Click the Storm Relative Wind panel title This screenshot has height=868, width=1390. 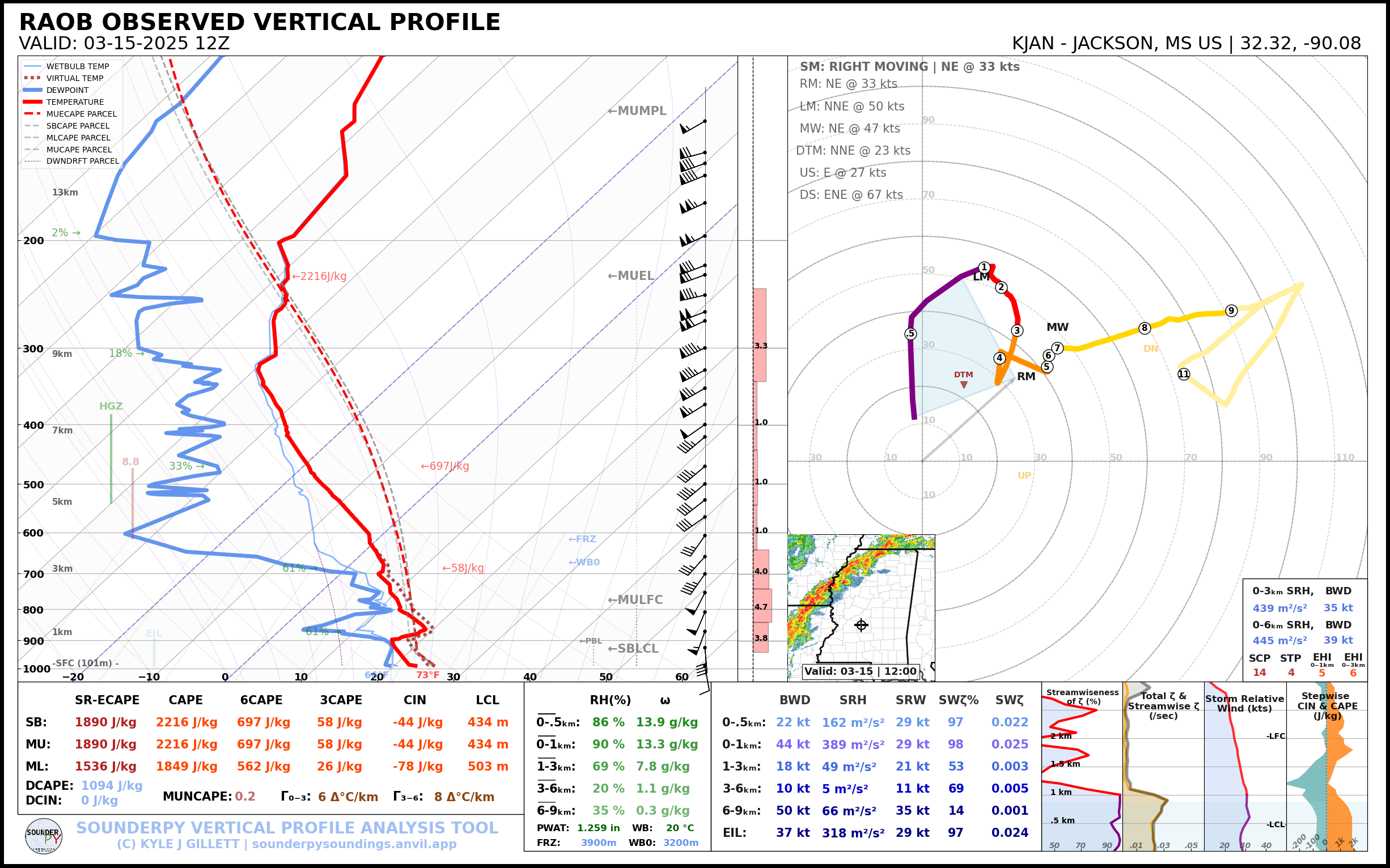(1244, 703)
